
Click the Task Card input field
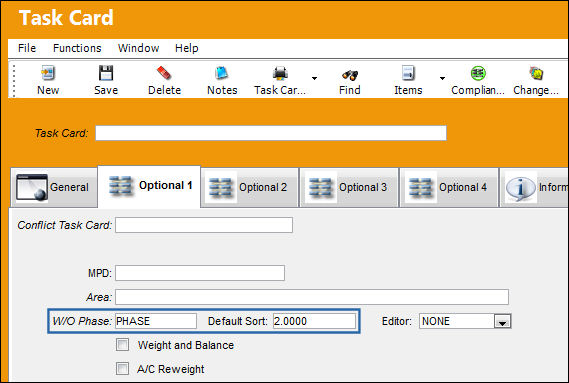pyautogui.click(x=271, y=133)
